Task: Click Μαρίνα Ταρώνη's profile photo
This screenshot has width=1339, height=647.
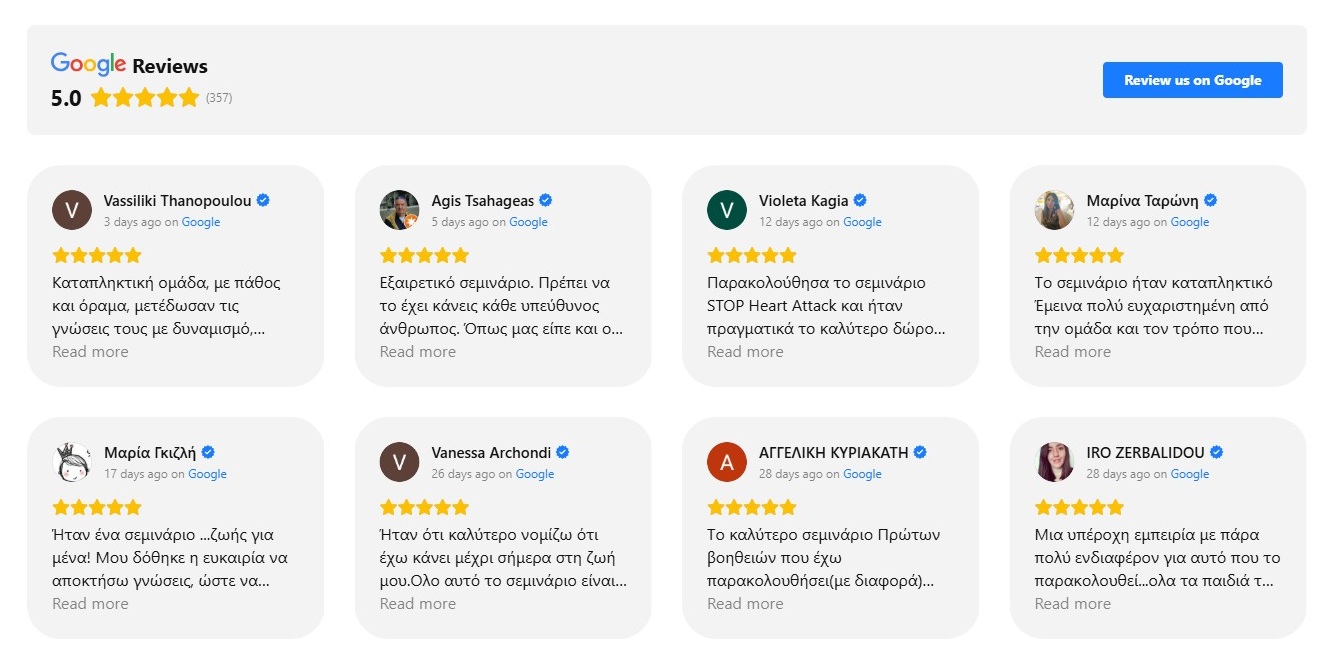Action: (1054, 210)
